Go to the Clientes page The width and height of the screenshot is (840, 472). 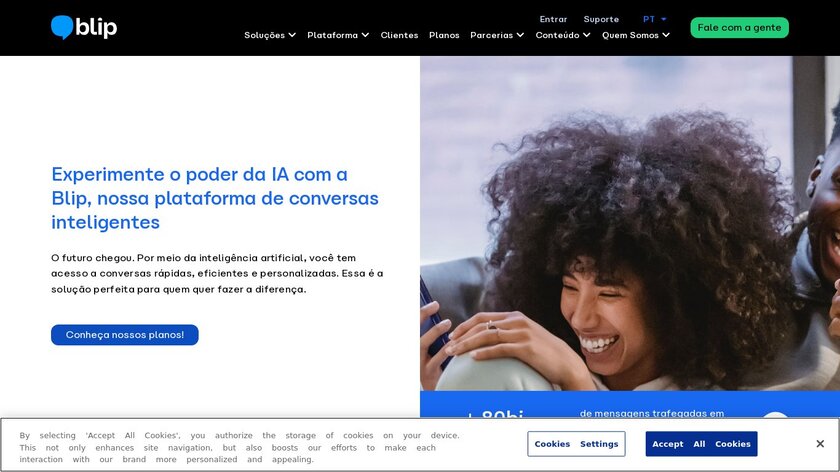(399, 35)
